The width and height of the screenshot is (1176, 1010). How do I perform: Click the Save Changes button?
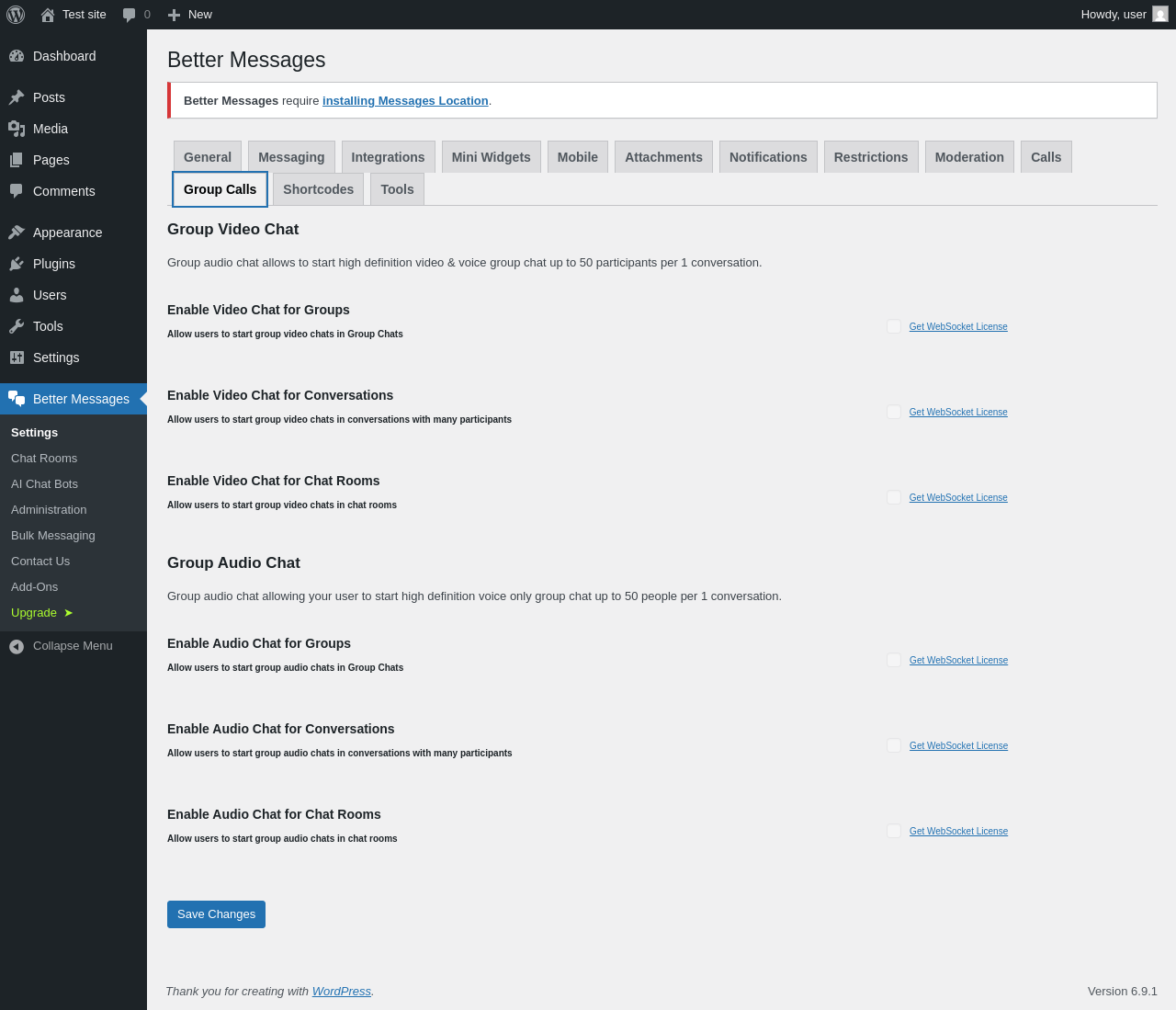(216, 914)
